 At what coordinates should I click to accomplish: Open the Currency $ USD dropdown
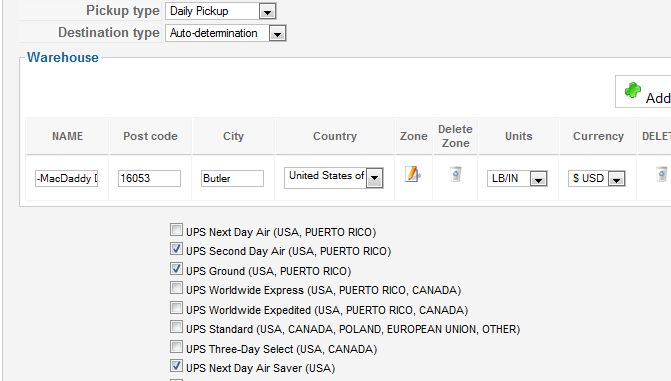point(597,179)
